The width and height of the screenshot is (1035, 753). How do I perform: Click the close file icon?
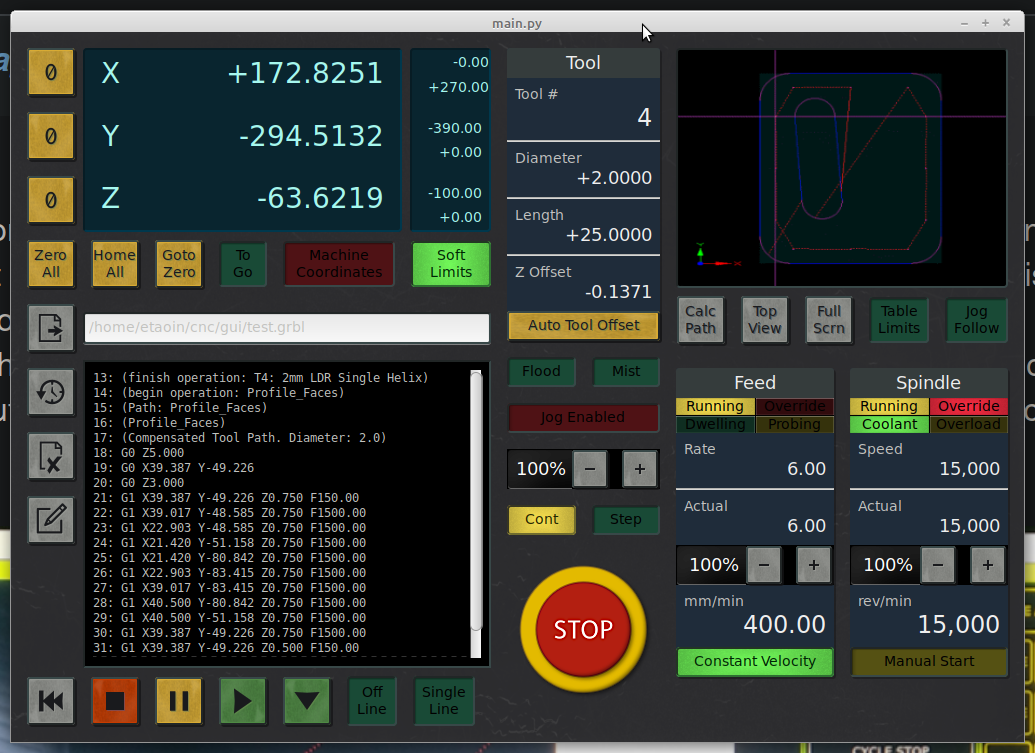51,456
